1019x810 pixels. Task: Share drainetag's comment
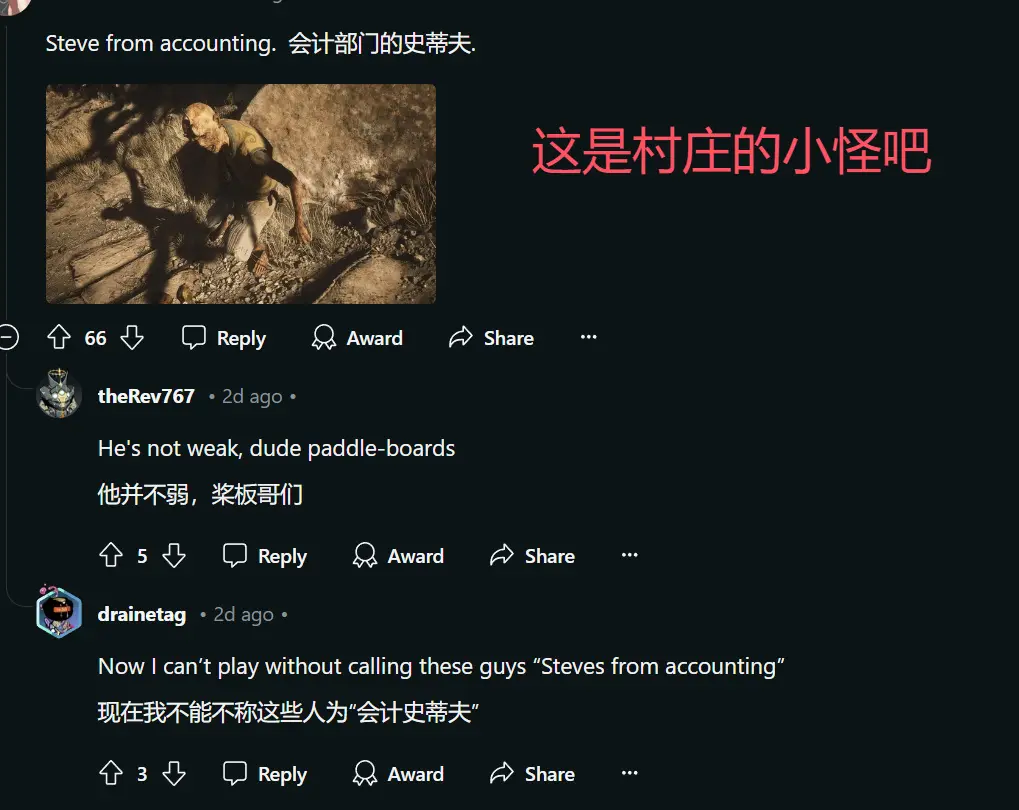tap(532, 774)
